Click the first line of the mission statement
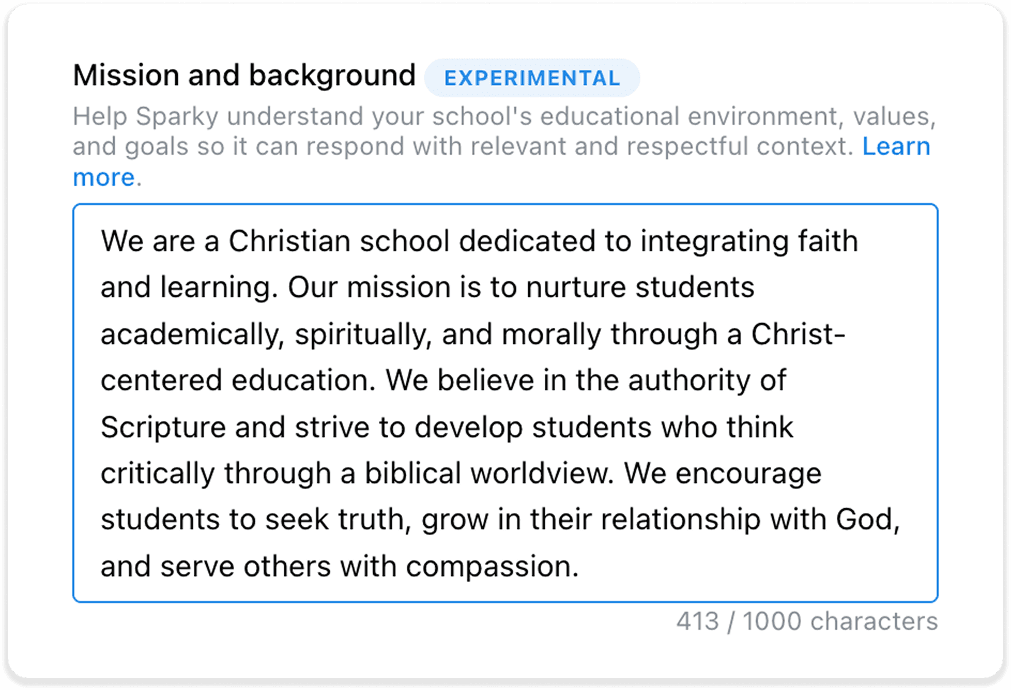The image size is (1011, 690). pos(480,240)
